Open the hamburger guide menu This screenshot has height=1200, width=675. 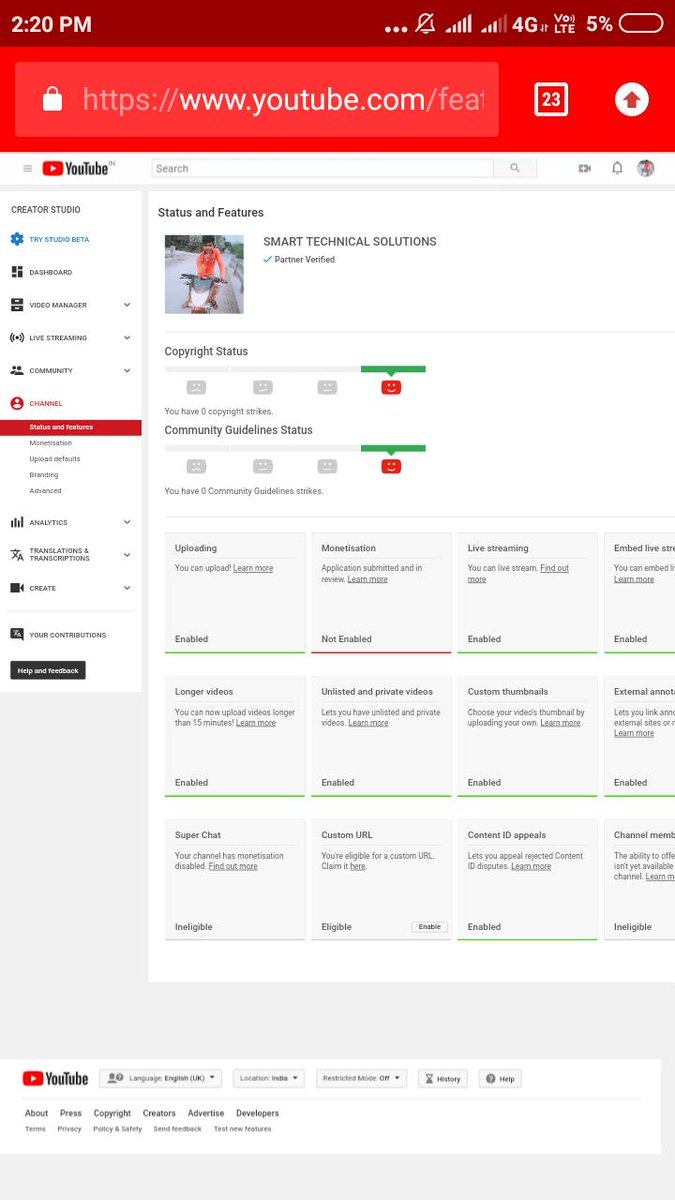28,169
